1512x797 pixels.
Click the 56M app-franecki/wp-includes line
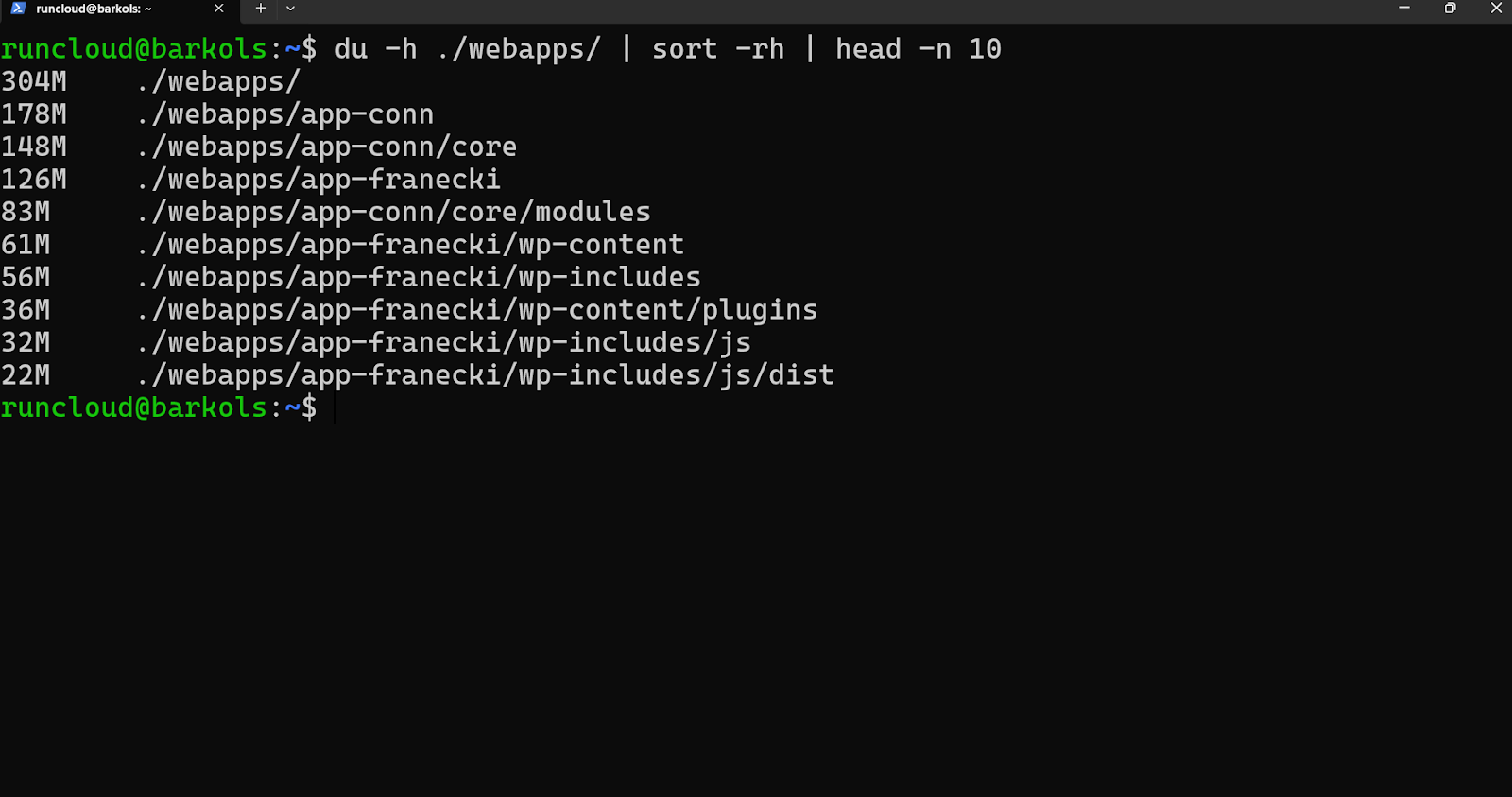pyautogui.click(x=351, y=278)
